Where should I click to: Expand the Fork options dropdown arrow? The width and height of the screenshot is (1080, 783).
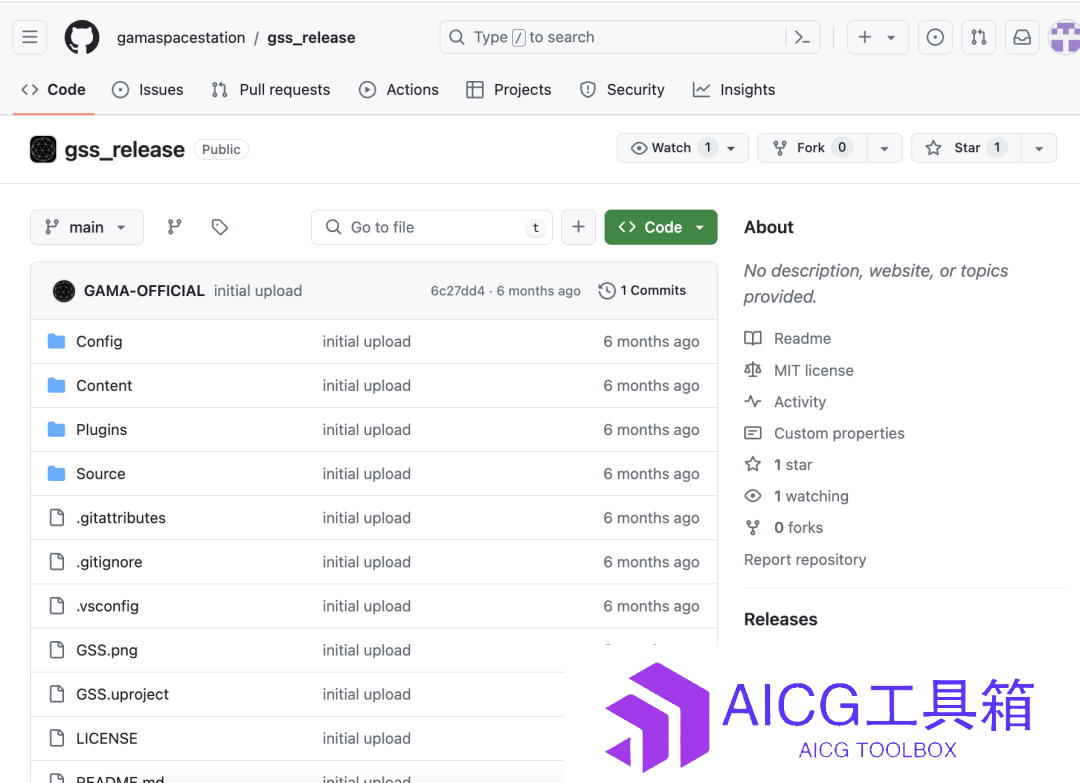click(x=884, y=148)
